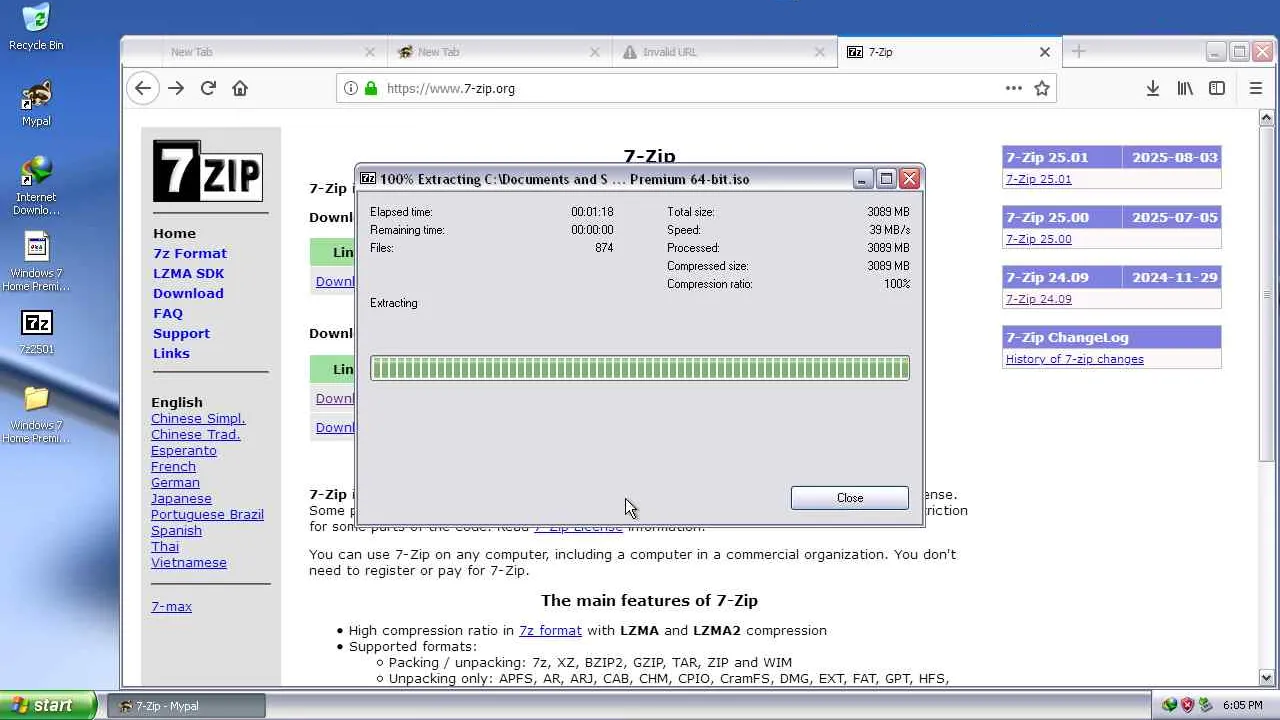1280x720 pixels.
Task: Select the 7z2501 installer desktop icon
Action: (x=36, y=332)
